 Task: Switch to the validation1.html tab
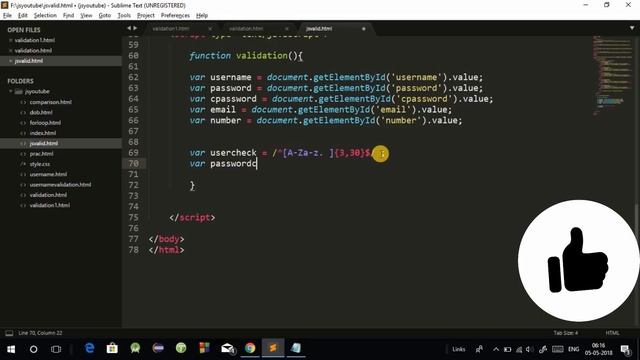pos(171,29)
